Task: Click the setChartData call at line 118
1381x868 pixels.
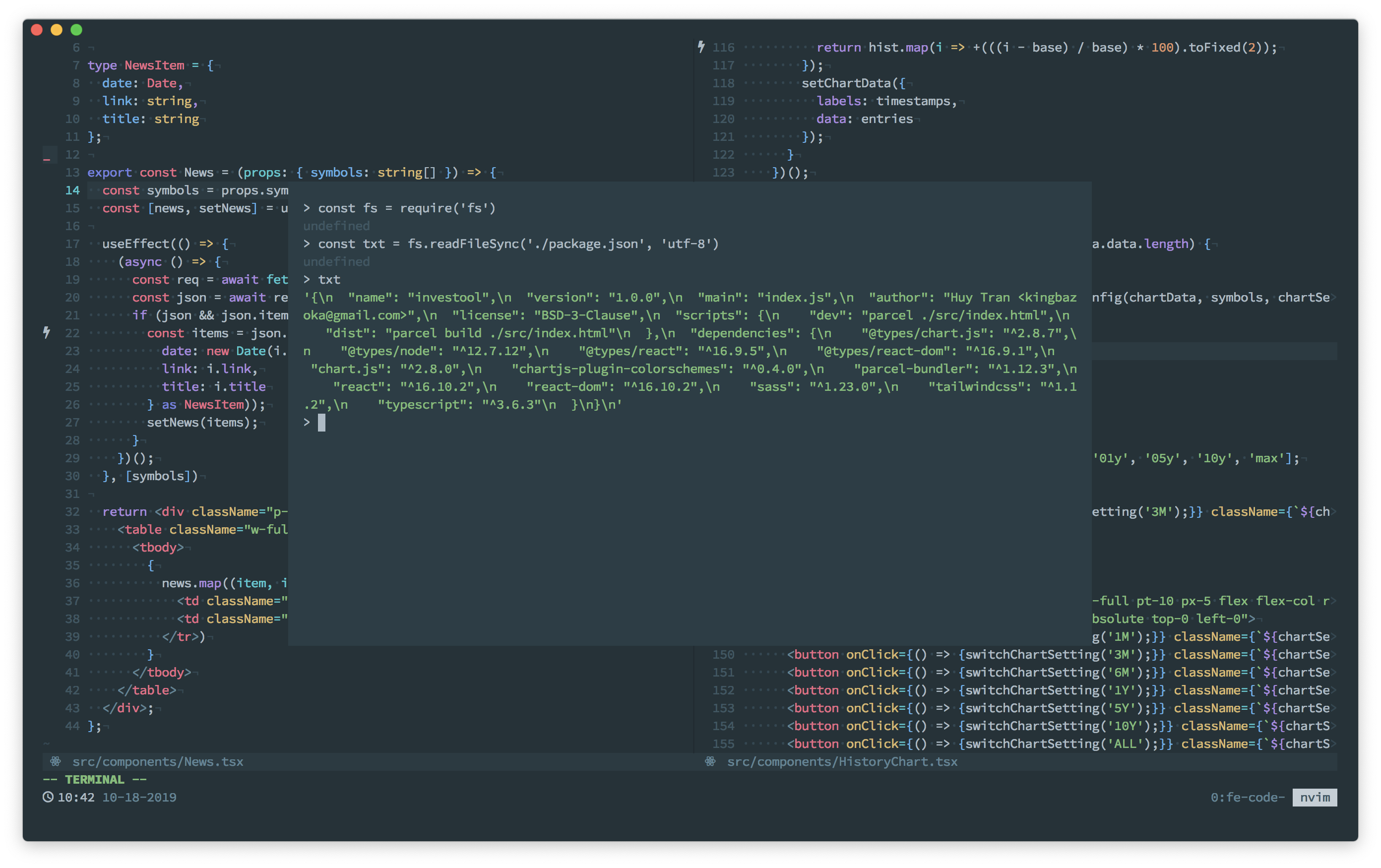Action: (846, 83)
